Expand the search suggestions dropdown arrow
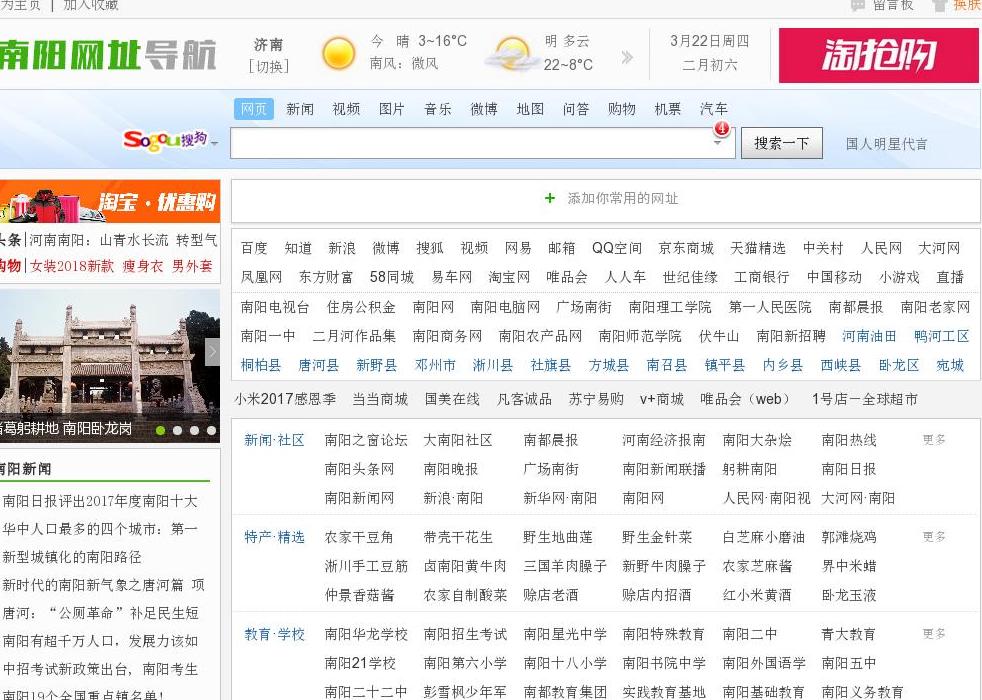 click(x=718, y=143)
